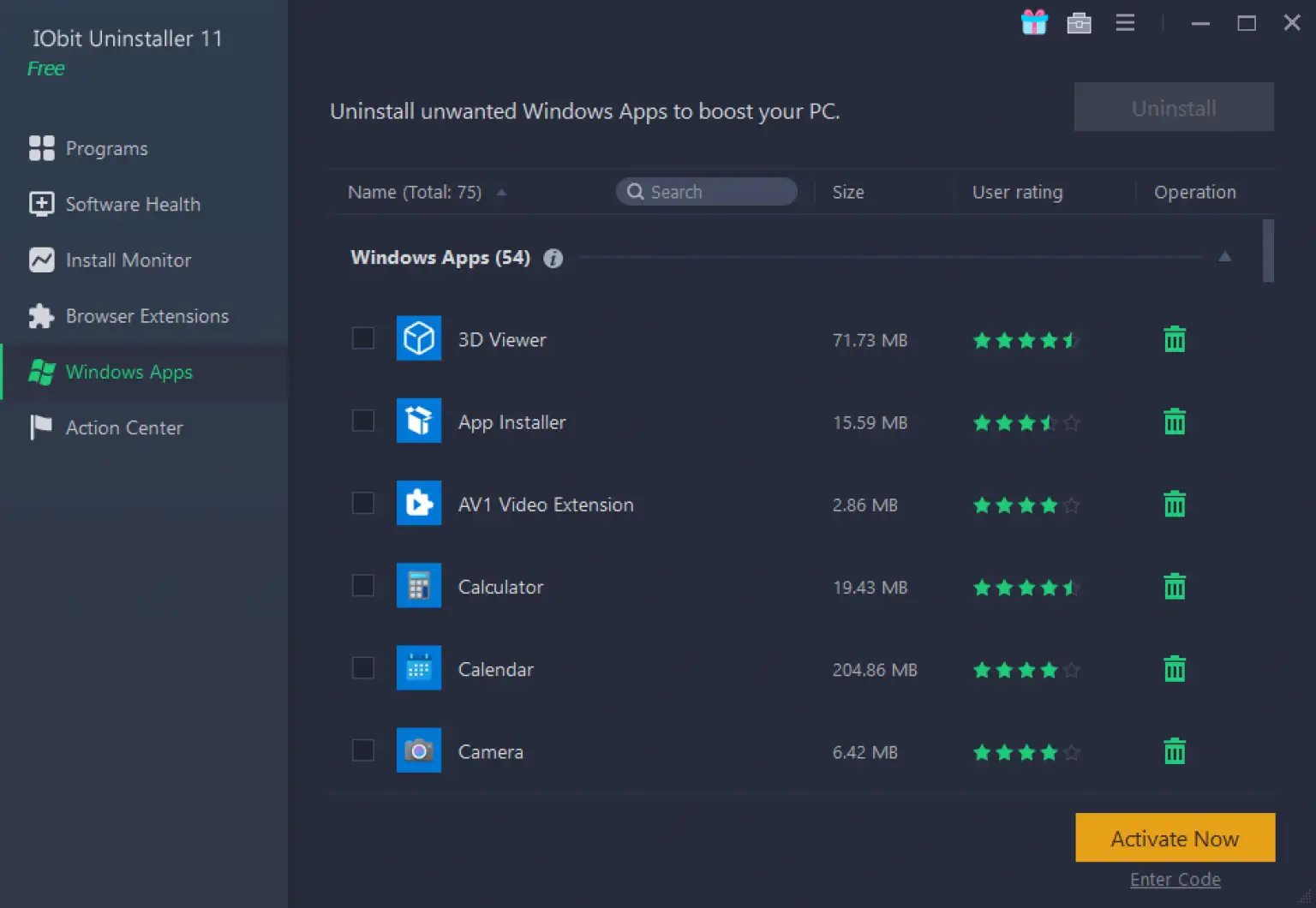Click the App Installer app icon
Screen dimensions: 1316x908
coord(419,421)
